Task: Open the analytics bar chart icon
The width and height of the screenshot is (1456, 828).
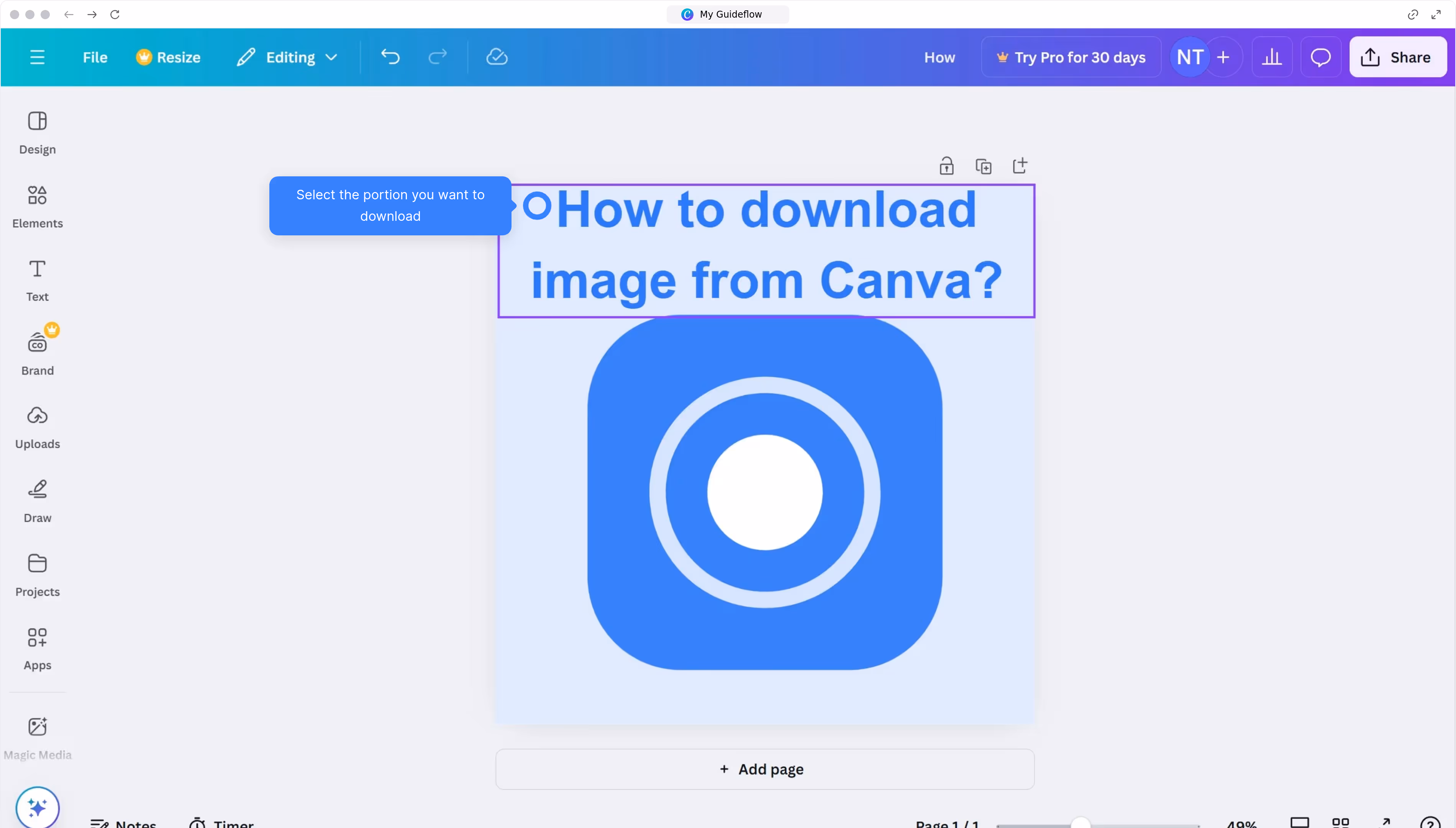Action: point(1272,57)
